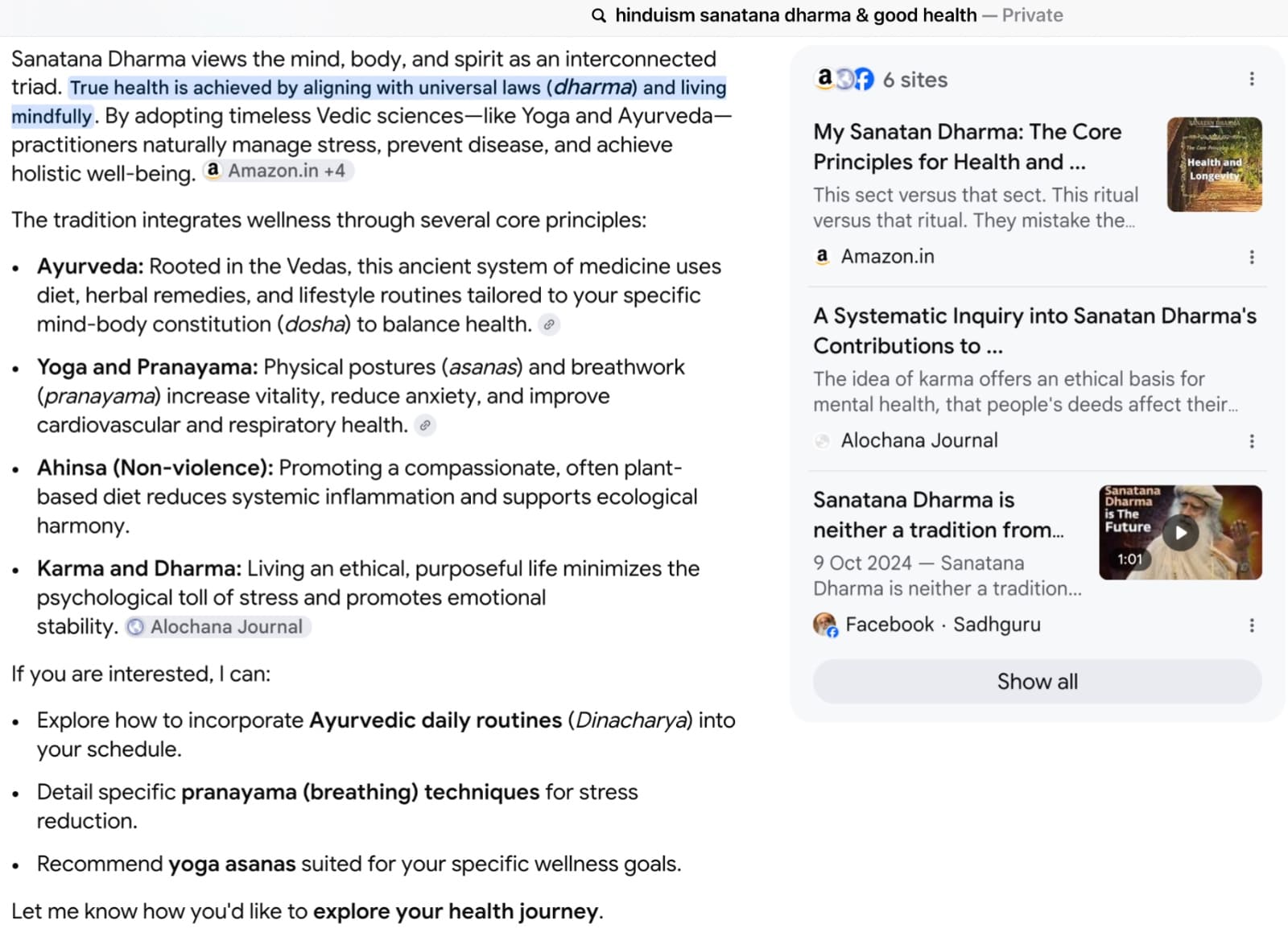
Task: Open the link icon after Ayurveda paragraph
Action: pos(549,324)
